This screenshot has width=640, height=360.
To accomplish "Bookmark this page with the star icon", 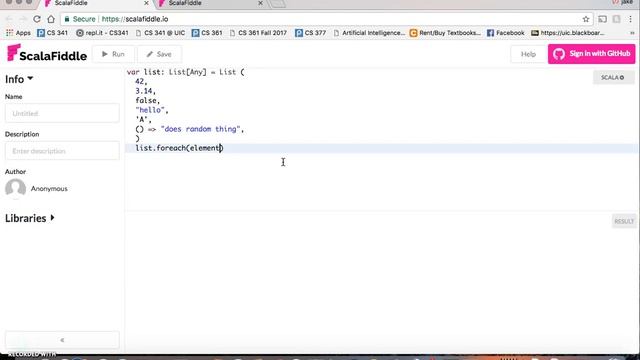I will coord(586,19).
